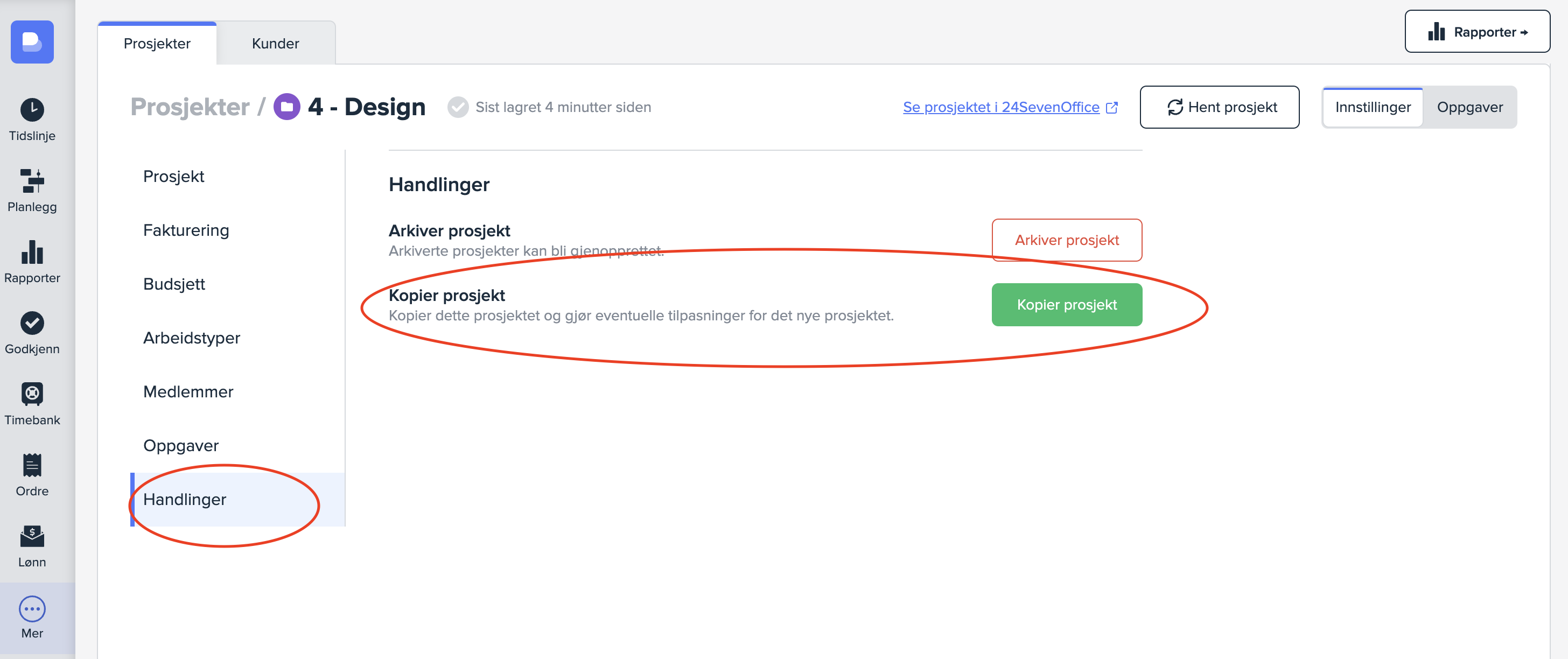Screen dimensions: 1568x659
Task: Open the Godkjenn checkmark icon
Action: pyautogui.click(x=32, y=323)
